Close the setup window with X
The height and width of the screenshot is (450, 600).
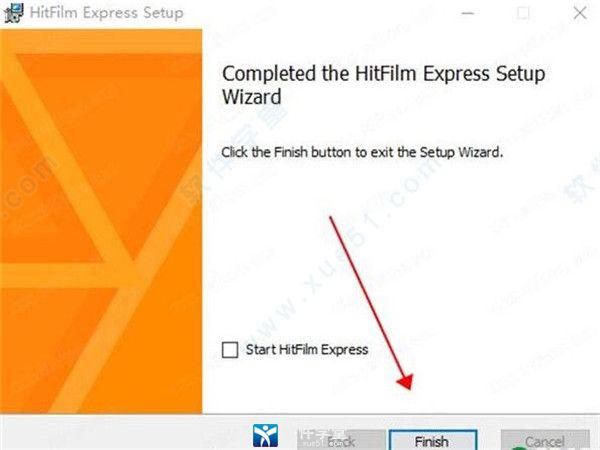tap(580, 13)
